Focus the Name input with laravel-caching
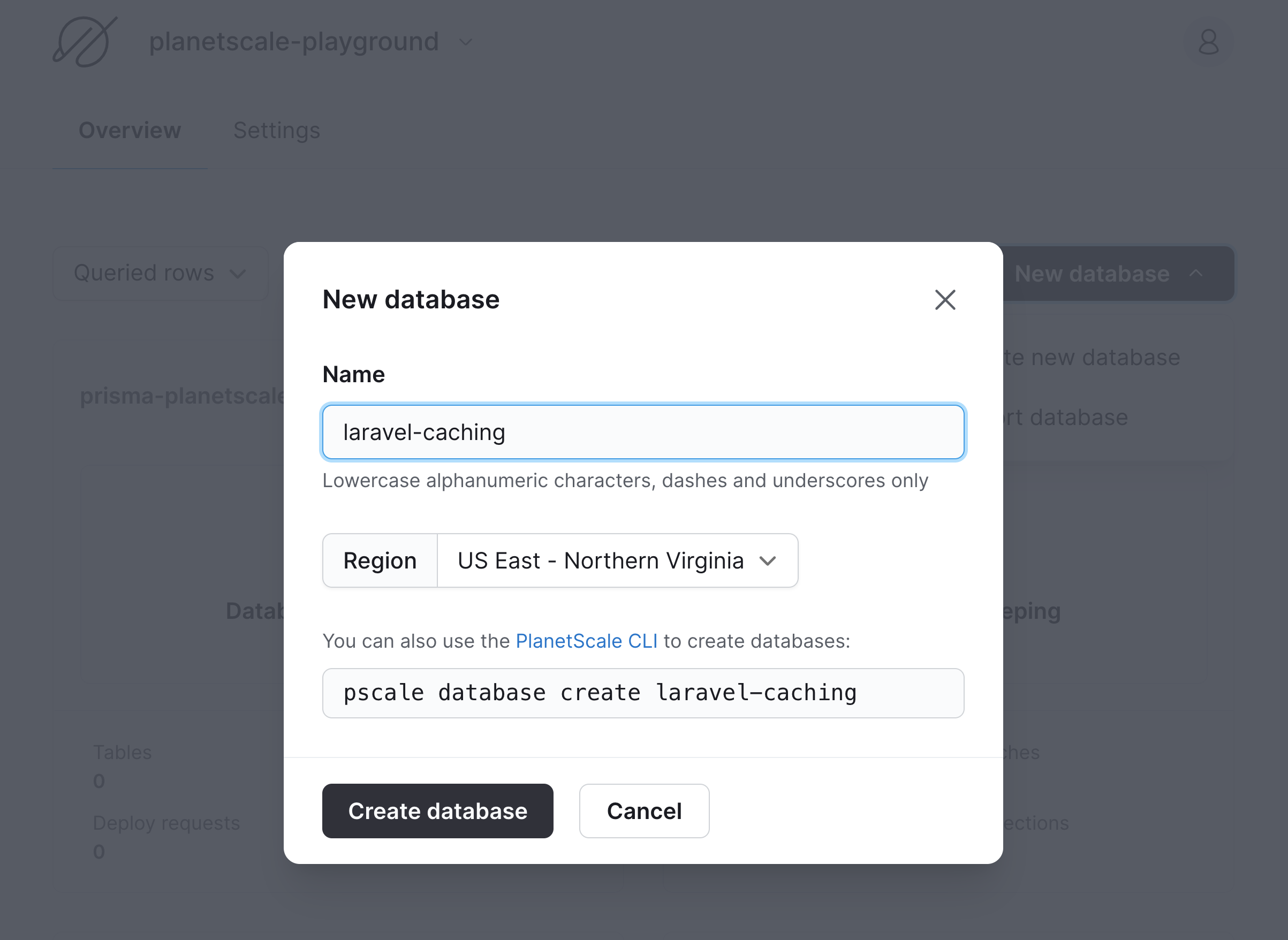Image resolution: width=1288 pixels, height=940 pixels. click(643, 432)
